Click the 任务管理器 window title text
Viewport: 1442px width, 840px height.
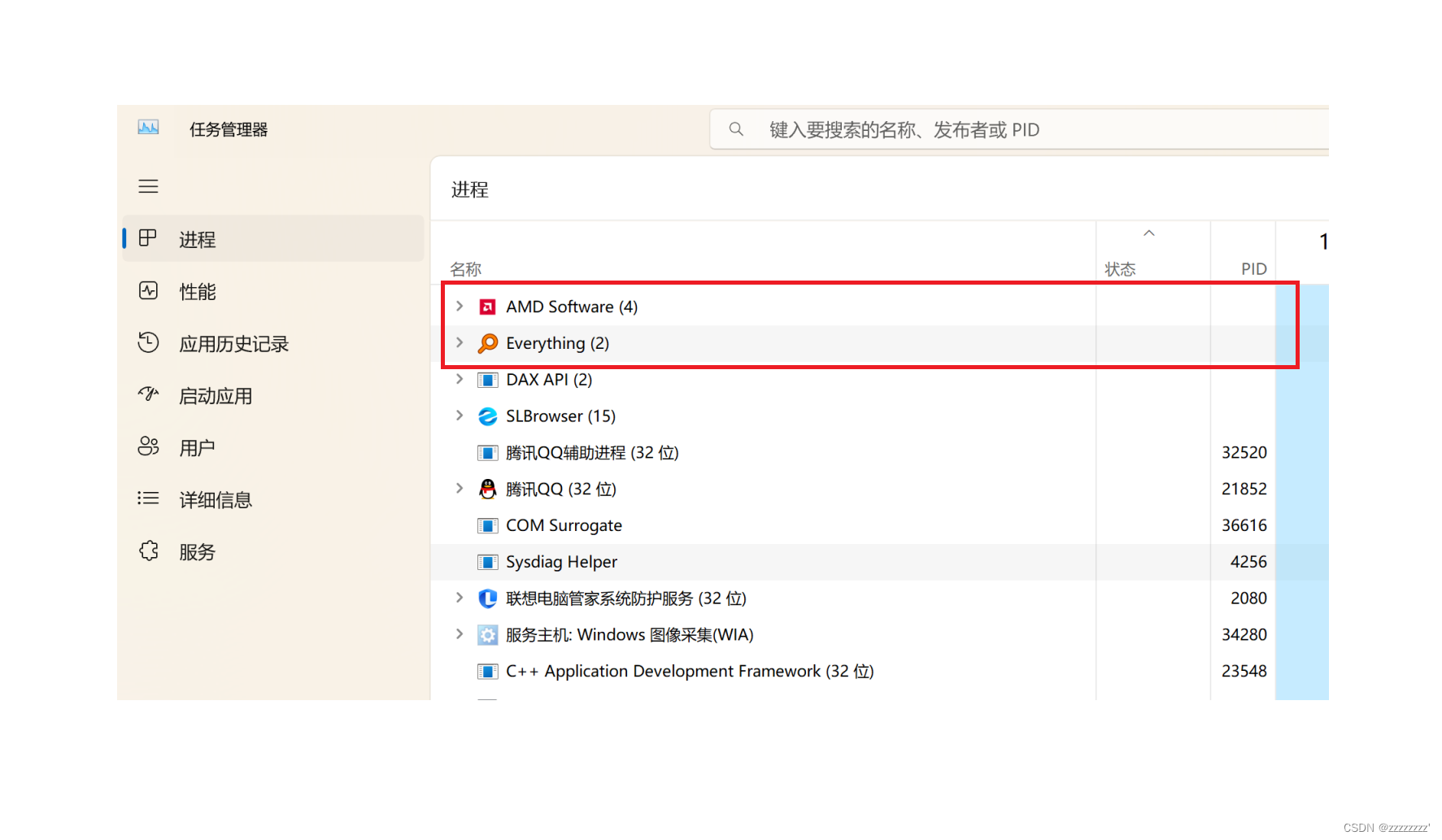coord(229,129)
